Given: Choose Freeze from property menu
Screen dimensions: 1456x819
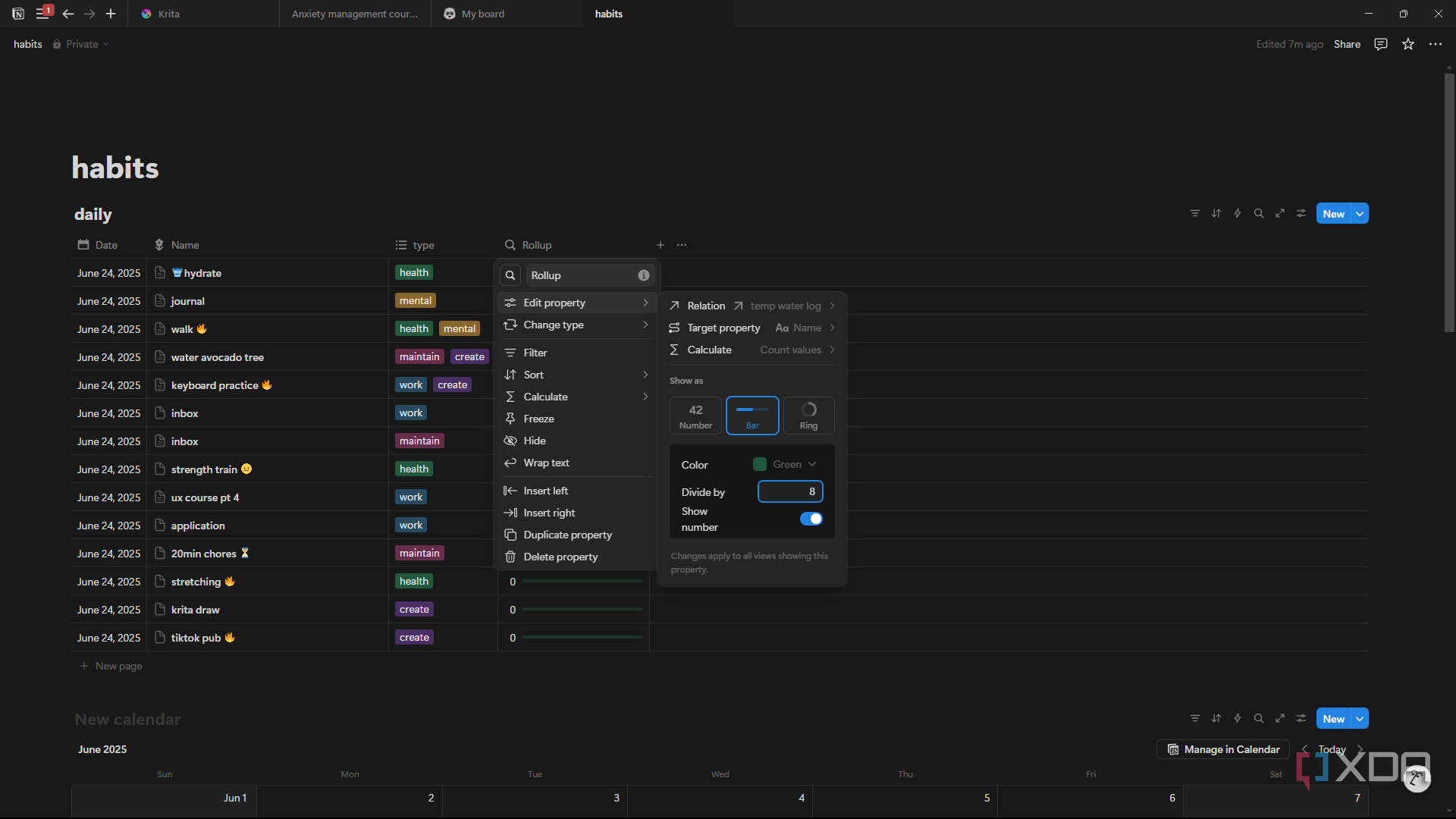Looking at the screenshot, I should (x=576, y=419).
